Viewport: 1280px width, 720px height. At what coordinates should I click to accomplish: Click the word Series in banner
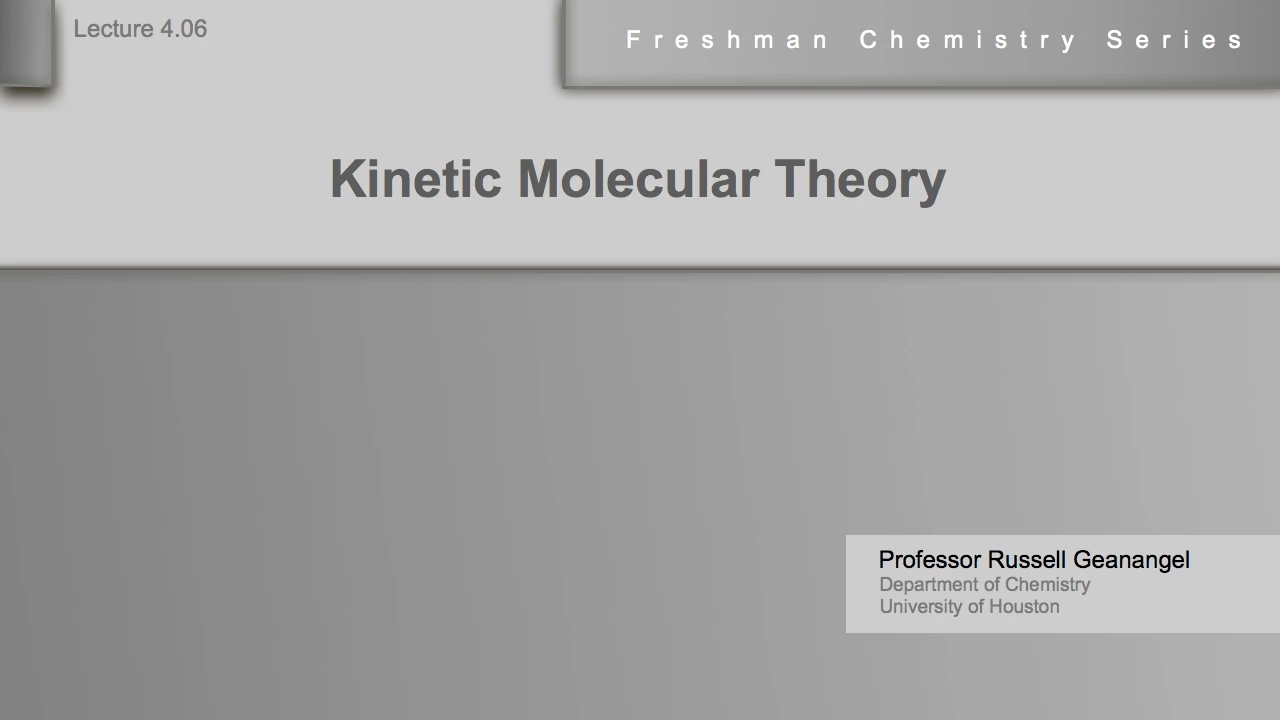[x=1175, y=40]
